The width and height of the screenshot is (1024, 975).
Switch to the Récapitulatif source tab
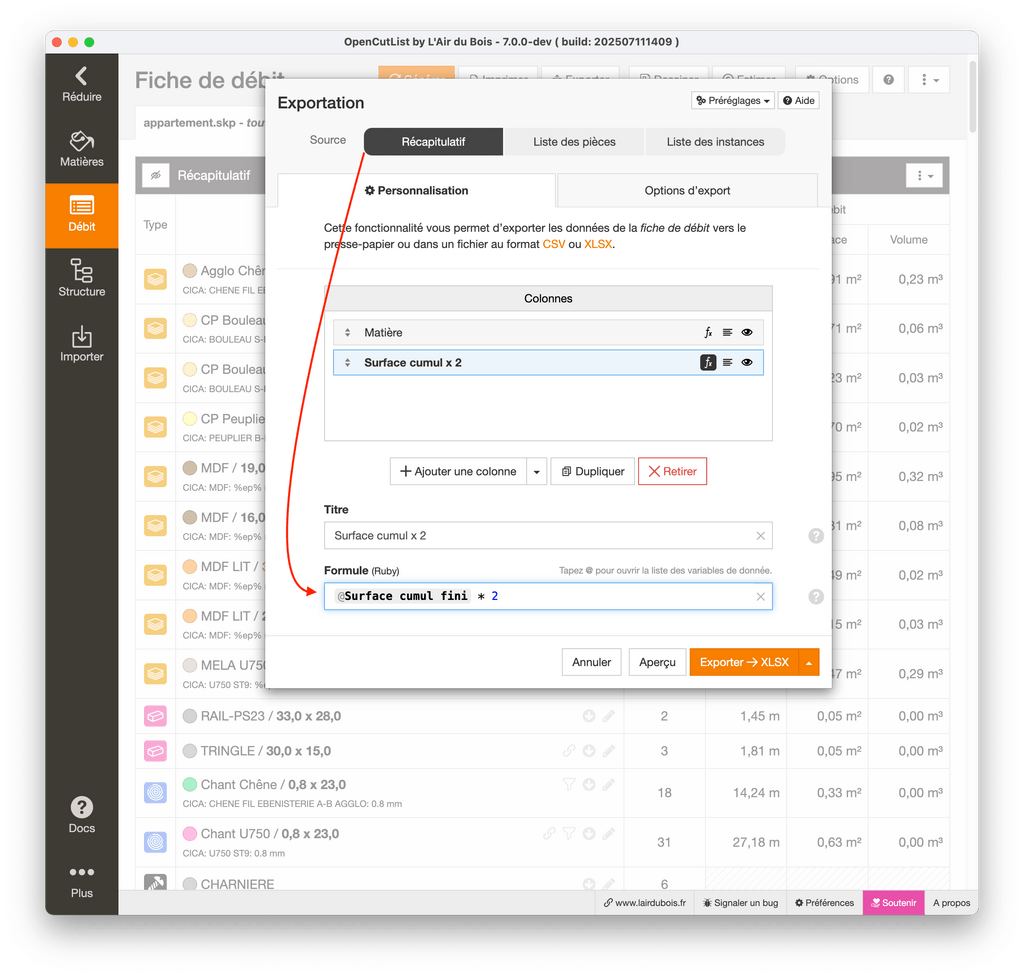tap(434, 142)
